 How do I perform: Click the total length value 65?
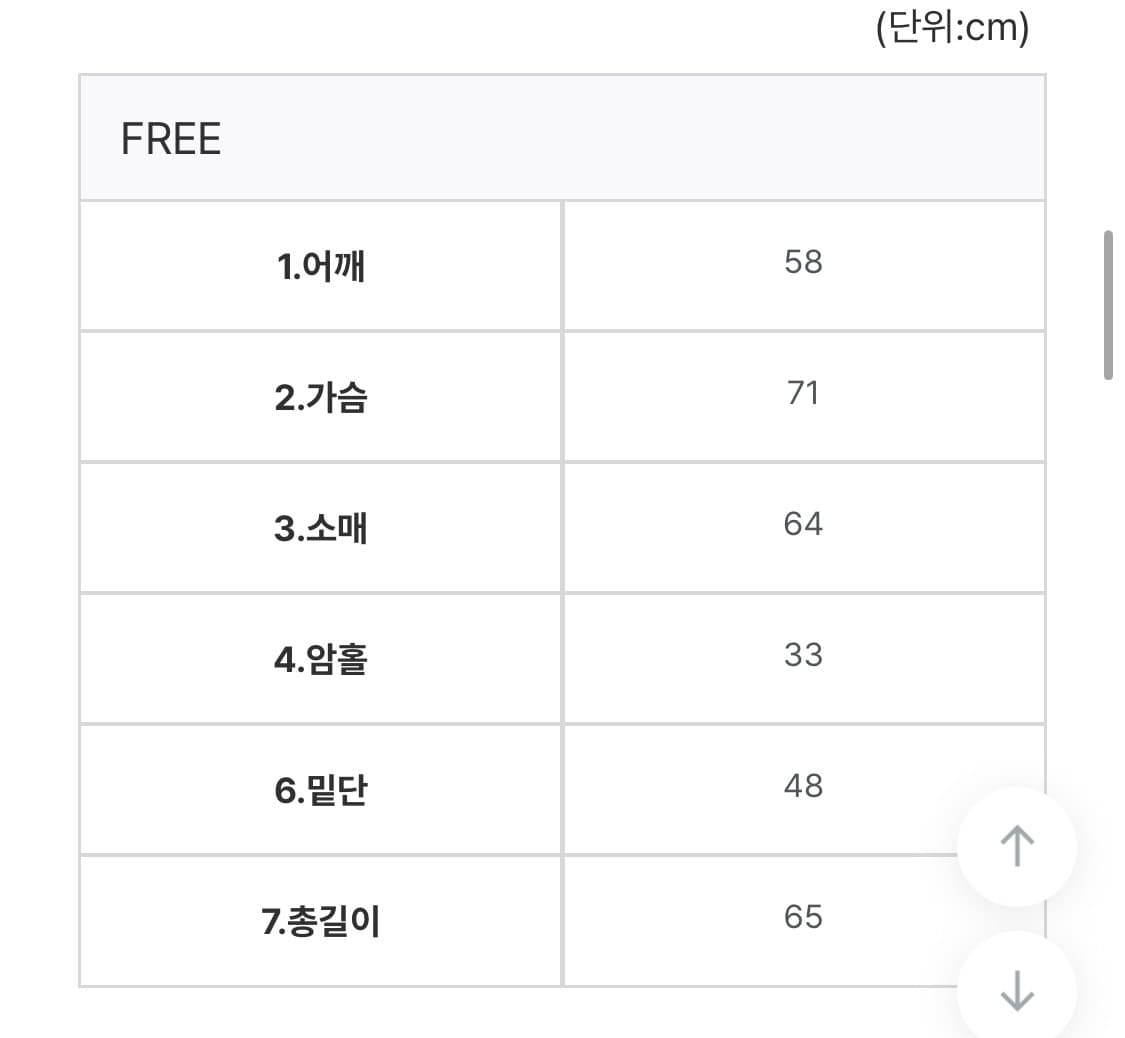click(804, 916)
